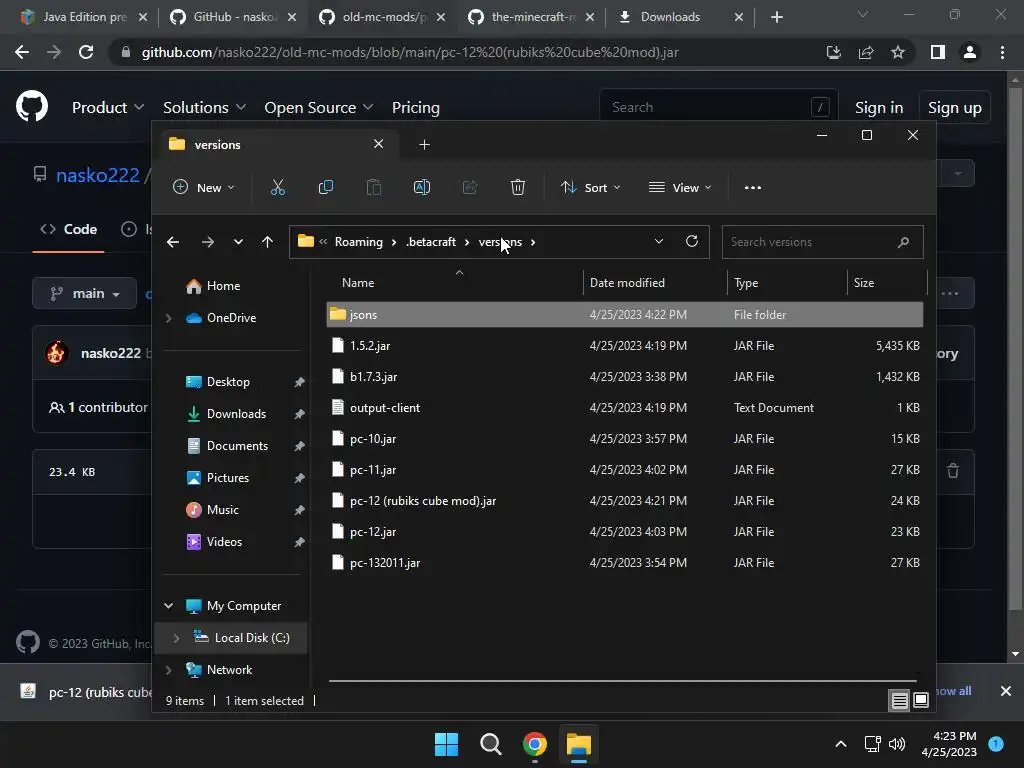Open the main branch dropdown on GitHub
The image size is (1024, 768).
click(x=85, y=293)
